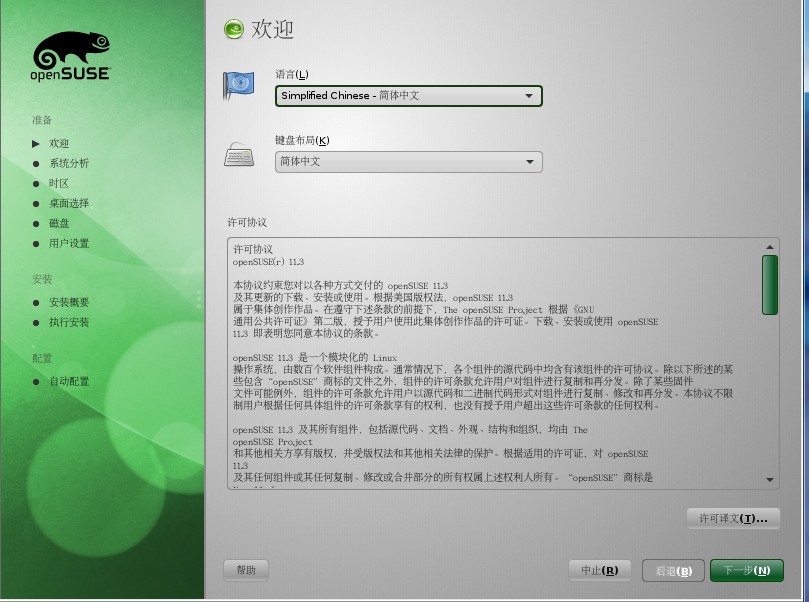Click the green license scrollbar thumb
The image size is (809, 602).
coord(770,285)
